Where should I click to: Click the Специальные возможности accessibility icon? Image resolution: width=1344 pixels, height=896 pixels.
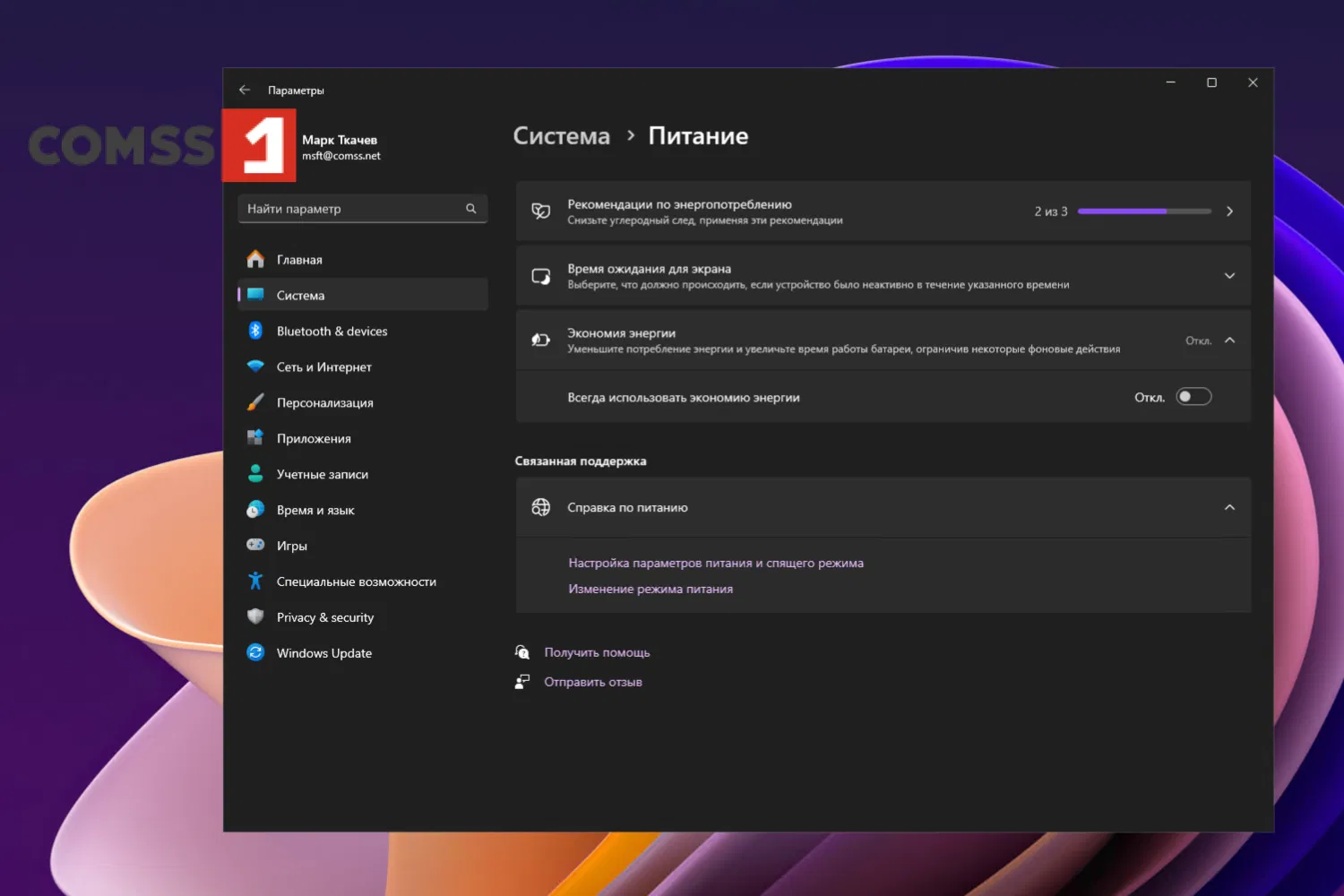pos(255,582)
